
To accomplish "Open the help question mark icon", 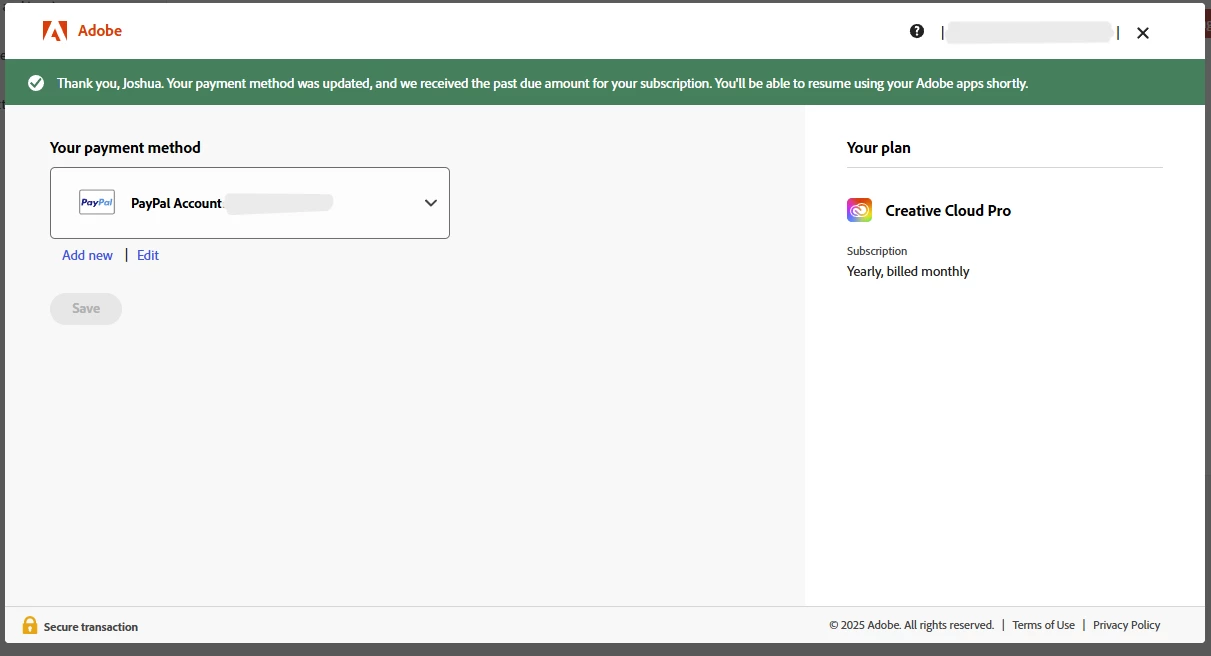I will click(x=917, y=31).
